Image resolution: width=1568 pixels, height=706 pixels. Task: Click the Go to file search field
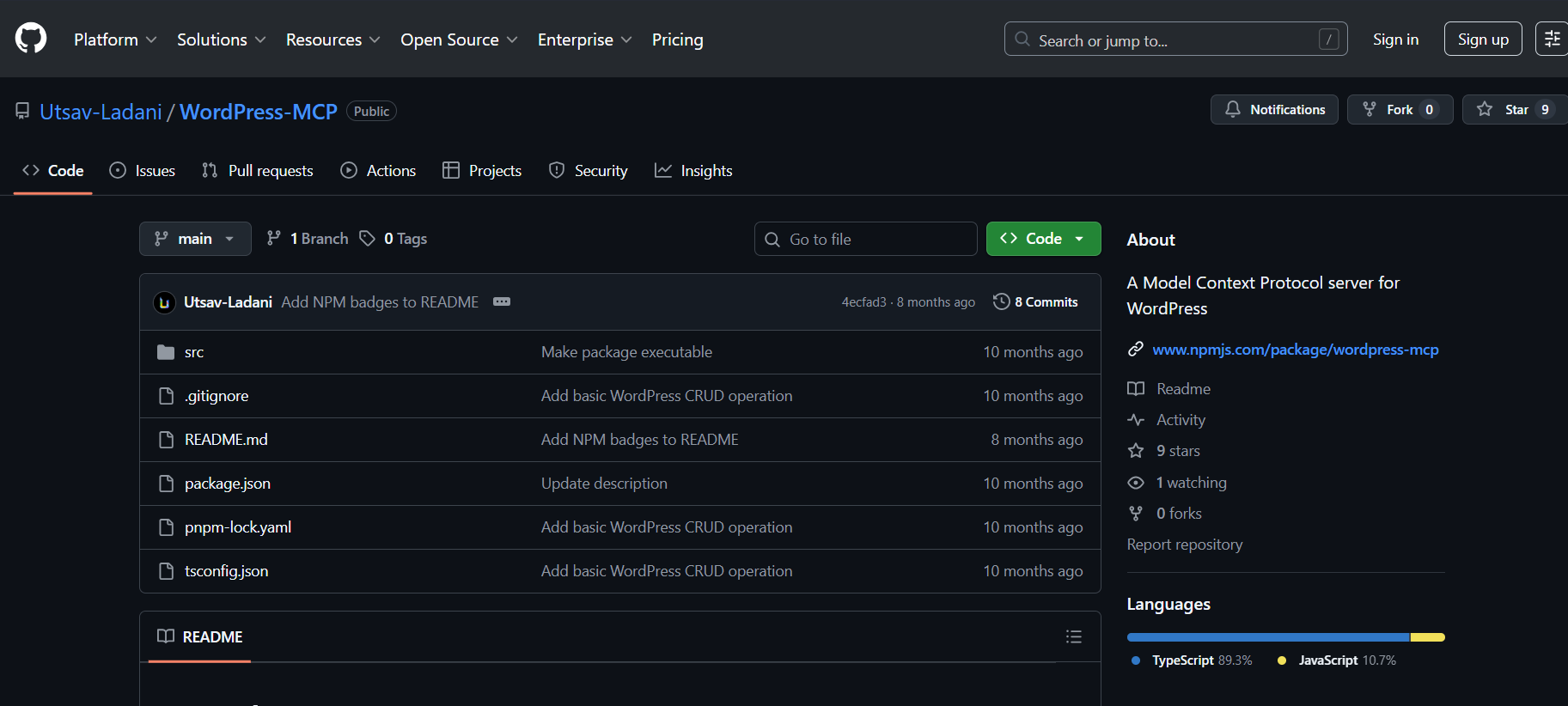[x=866, y=240]
